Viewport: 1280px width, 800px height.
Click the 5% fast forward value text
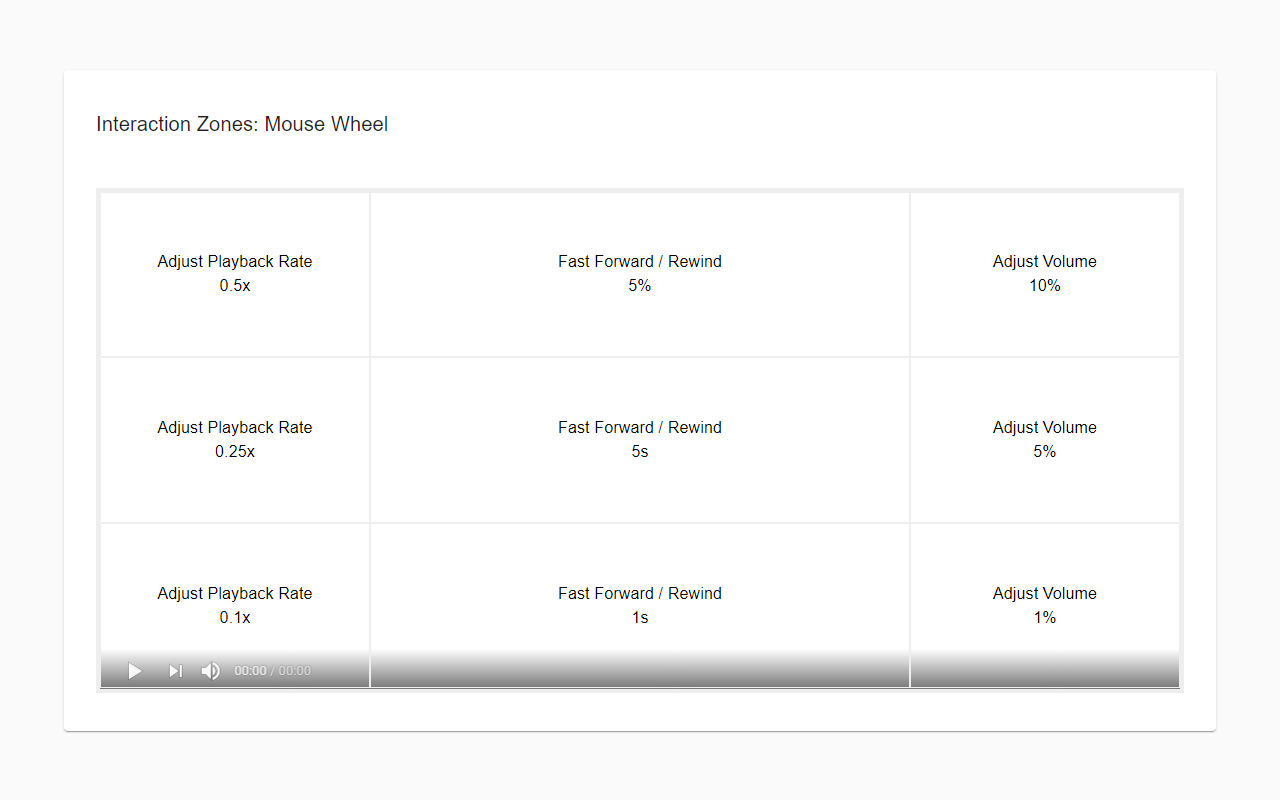(x=640, y=286)
